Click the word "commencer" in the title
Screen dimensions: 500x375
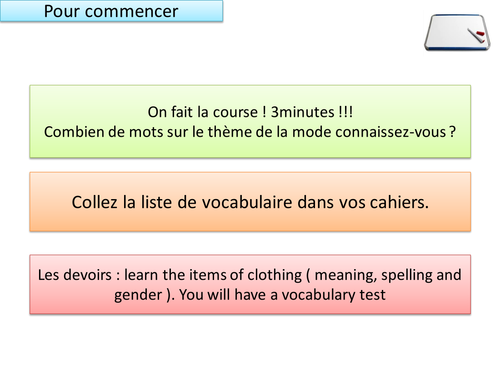(131, 12)
